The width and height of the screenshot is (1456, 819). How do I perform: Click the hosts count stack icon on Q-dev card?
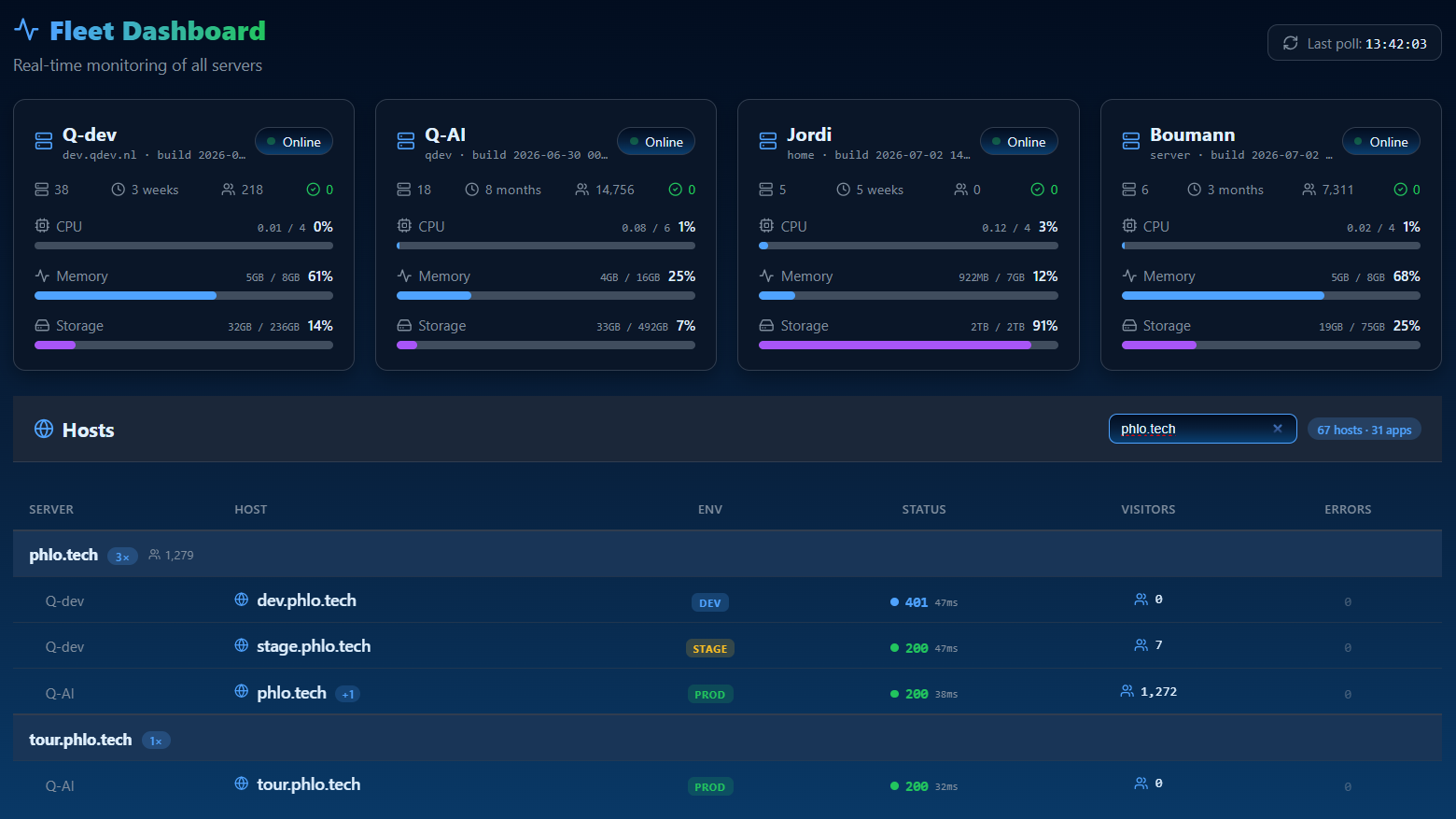coord(42,190)
